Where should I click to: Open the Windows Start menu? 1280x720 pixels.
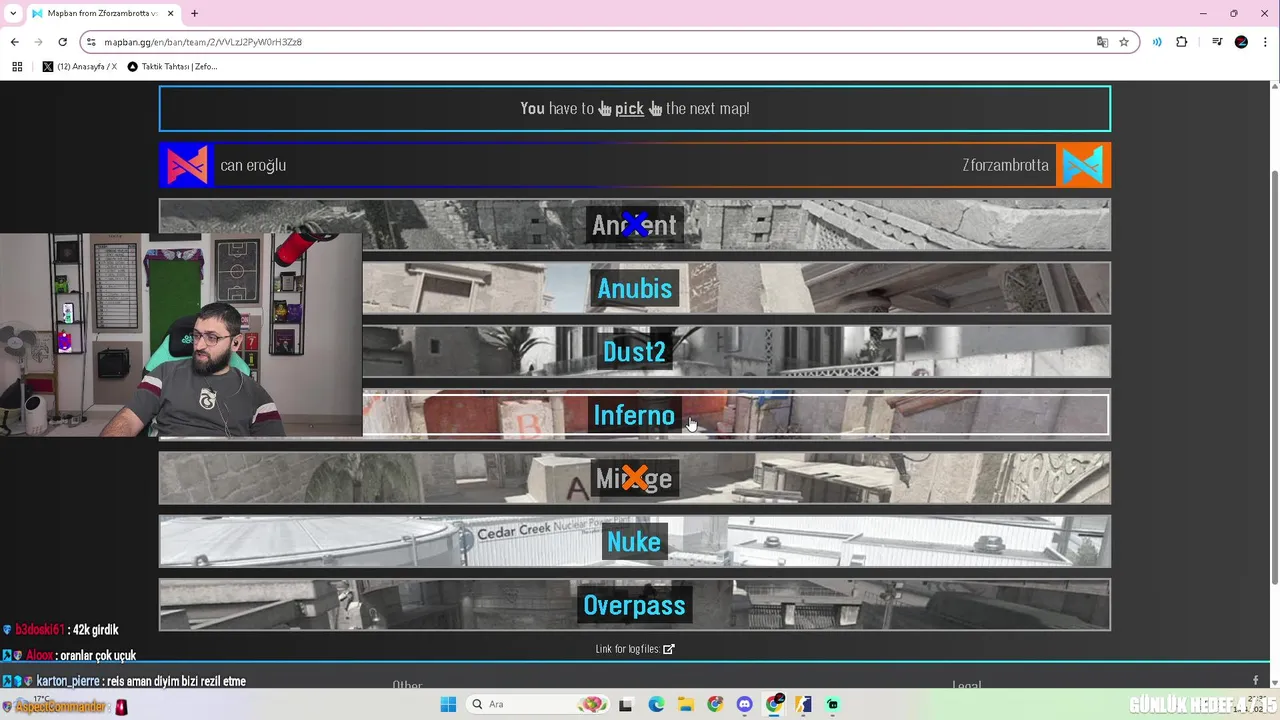448,705
